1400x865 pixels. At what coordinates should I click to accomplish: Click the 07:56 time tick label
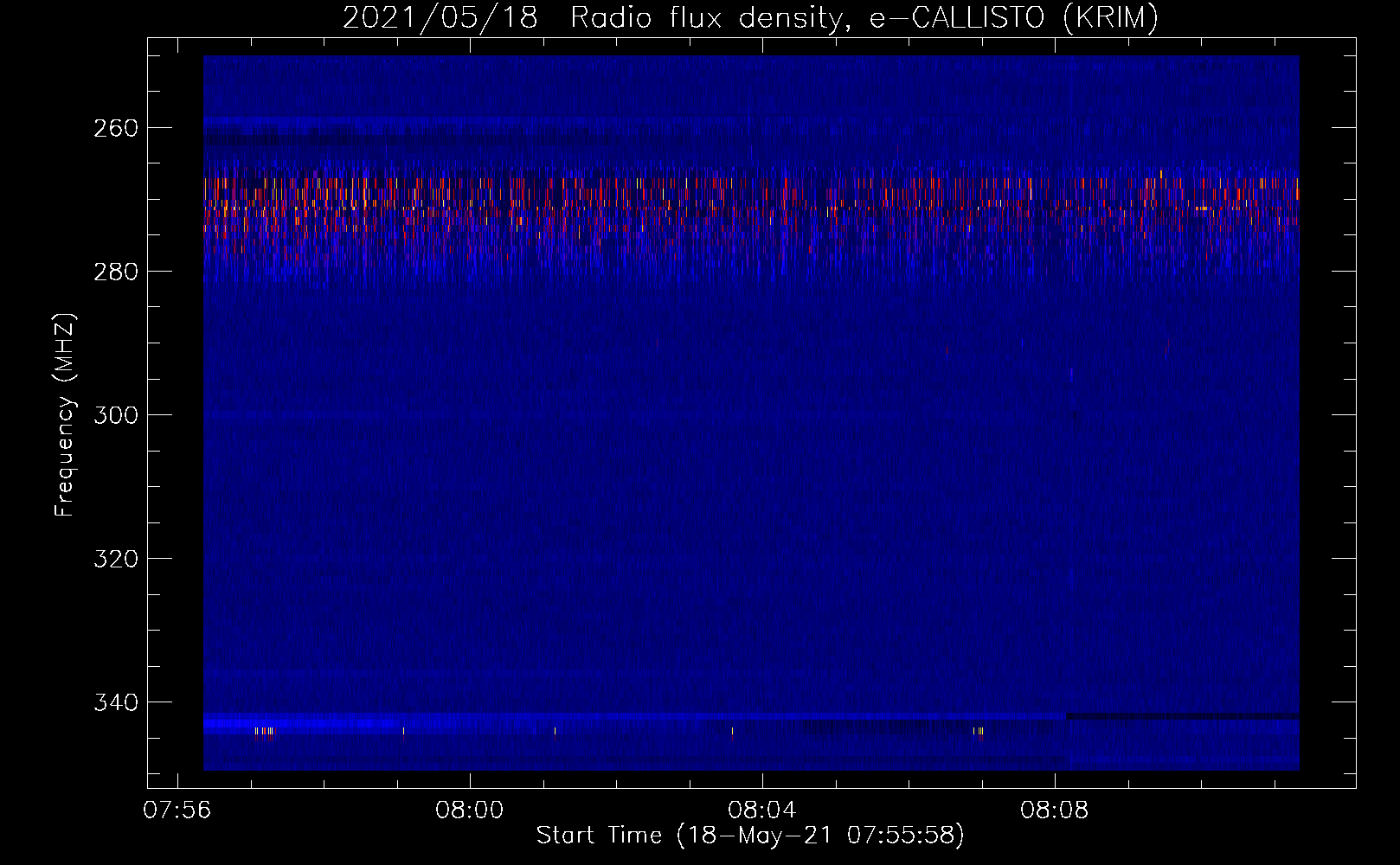(177, 811)
